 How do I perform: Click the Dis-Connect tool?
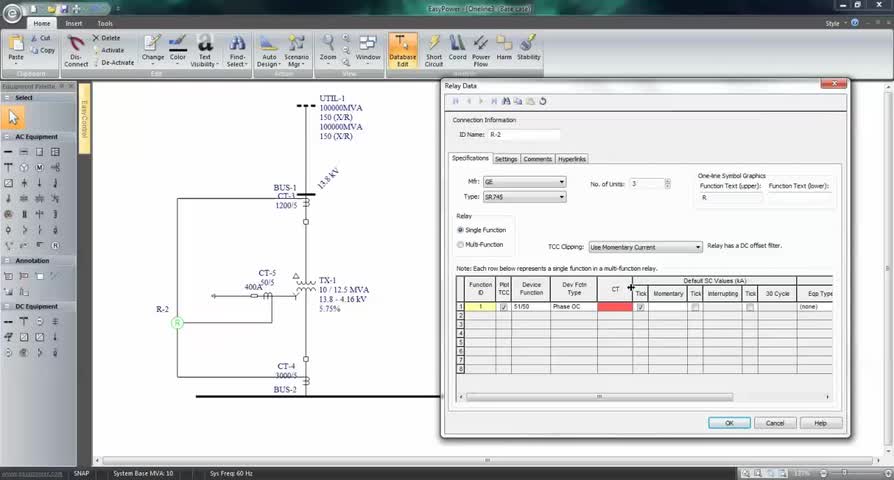76,51
